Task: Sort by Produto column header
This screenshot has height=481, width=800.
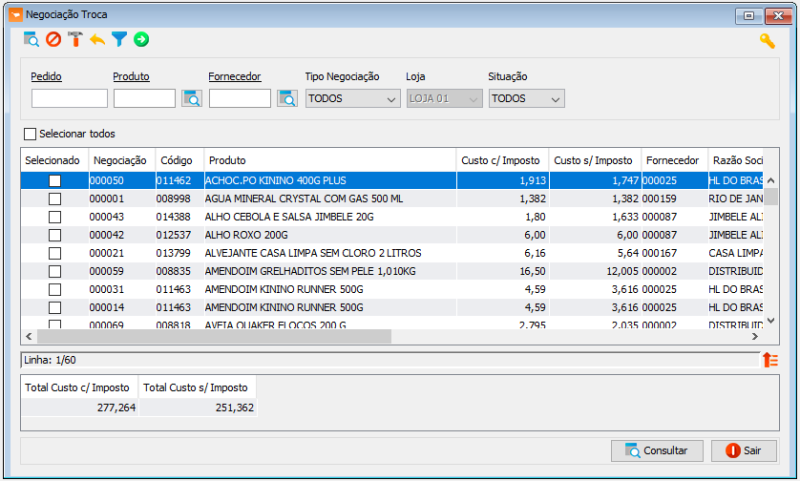Action: (330, 160)
